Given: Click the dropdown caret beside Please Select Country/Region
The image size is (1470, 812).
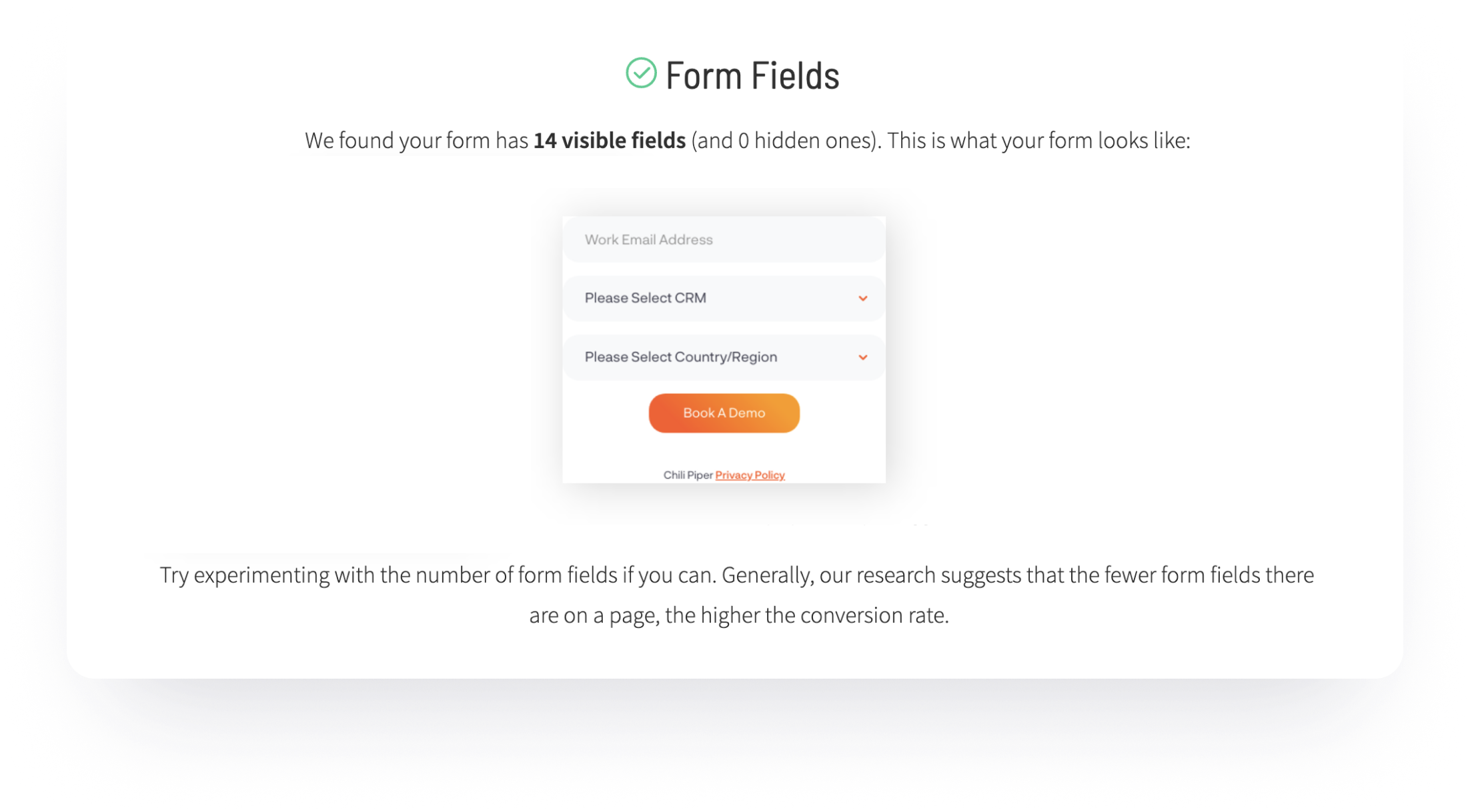Looking at the screenshot, I should coord(863,357).
